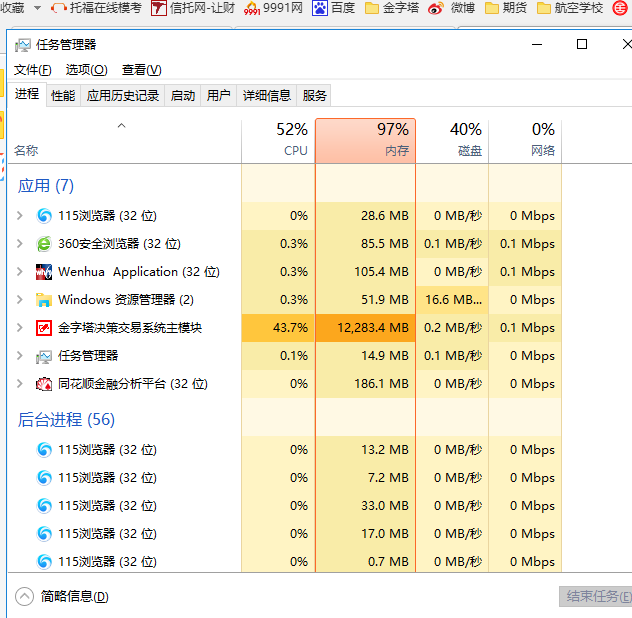Collapse details via 简略信息 arrow icon
The height and width of the screenshot is (618, 632).
coord(24,596)
